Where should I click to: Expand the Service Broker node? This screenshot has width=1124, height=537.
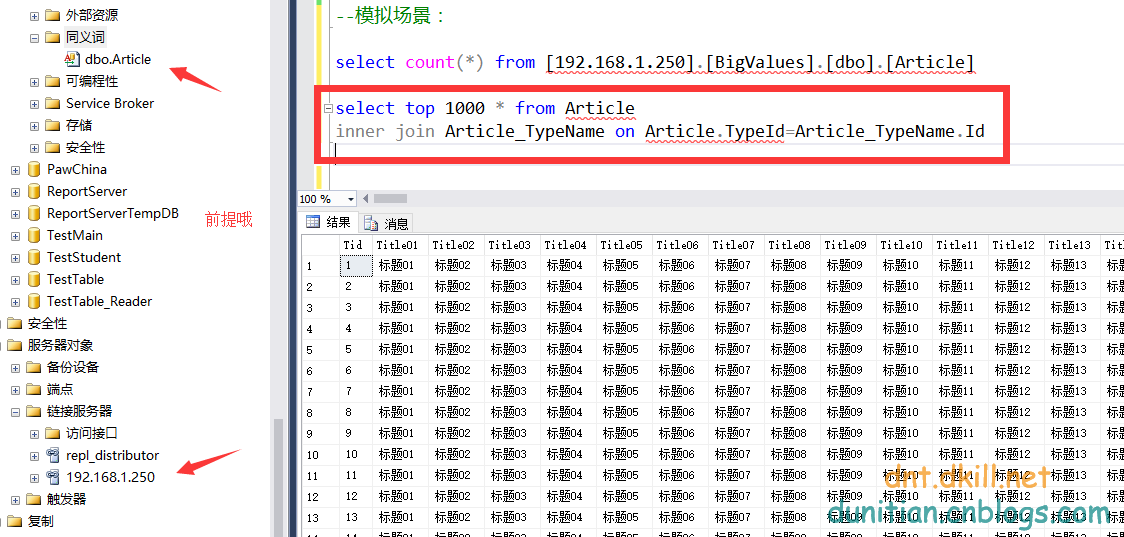tap(34, 103)
